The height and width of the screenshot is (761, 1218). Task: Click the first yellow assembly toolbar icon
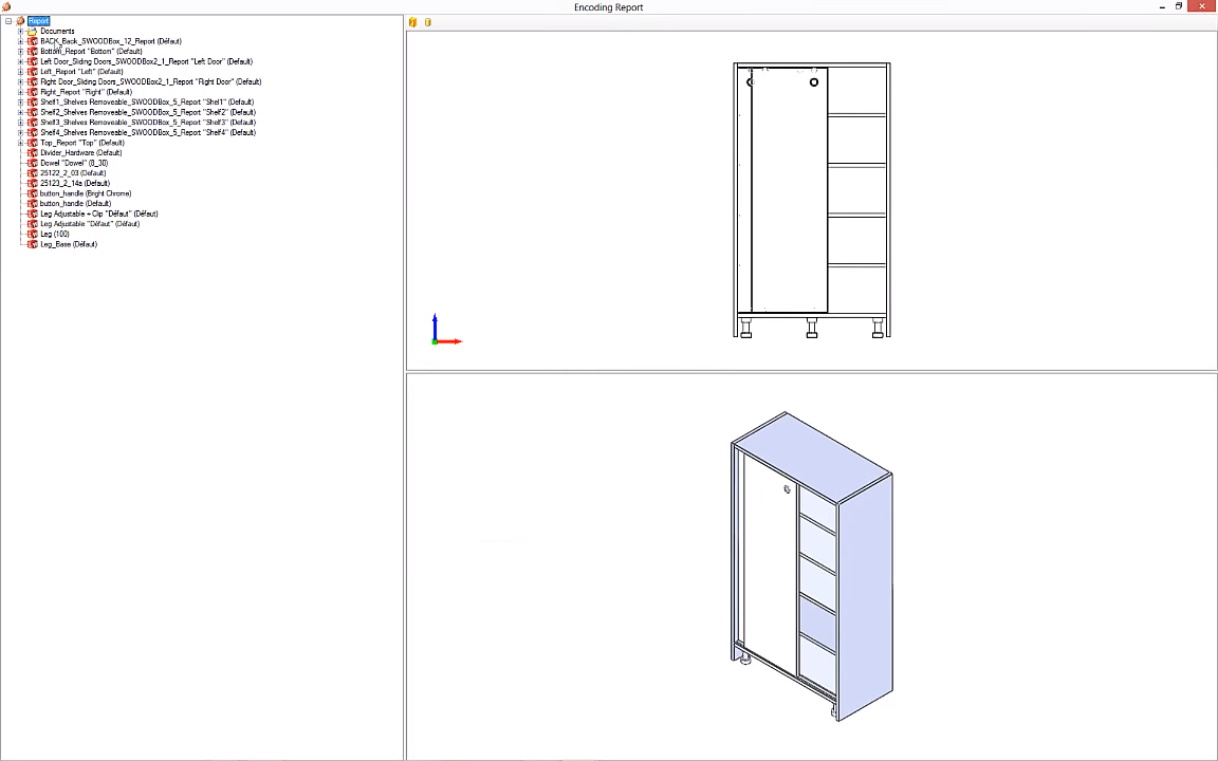tap(413, 22)
